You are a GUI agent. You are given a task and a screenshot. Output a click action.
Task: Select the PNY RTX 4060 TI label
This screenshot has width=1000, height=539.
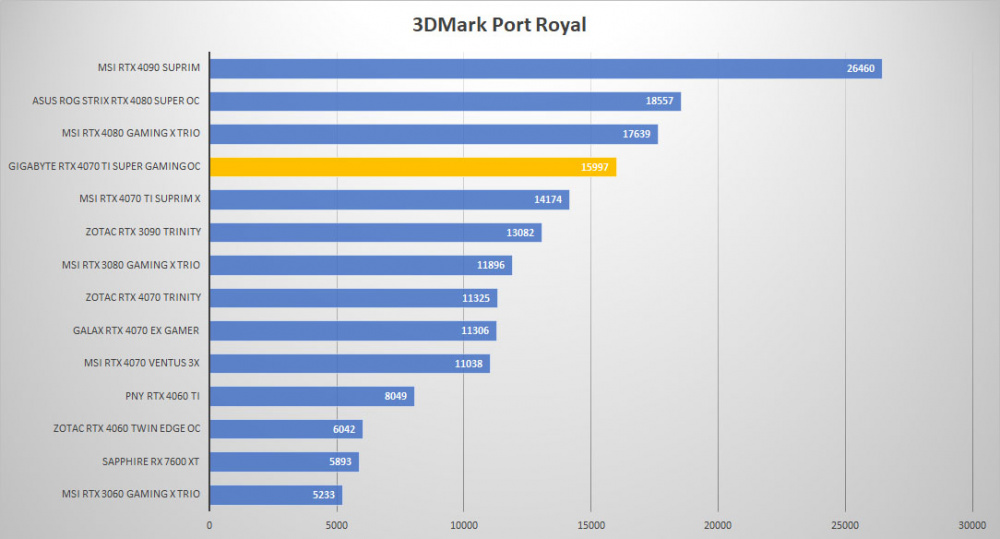click(163, 396)
